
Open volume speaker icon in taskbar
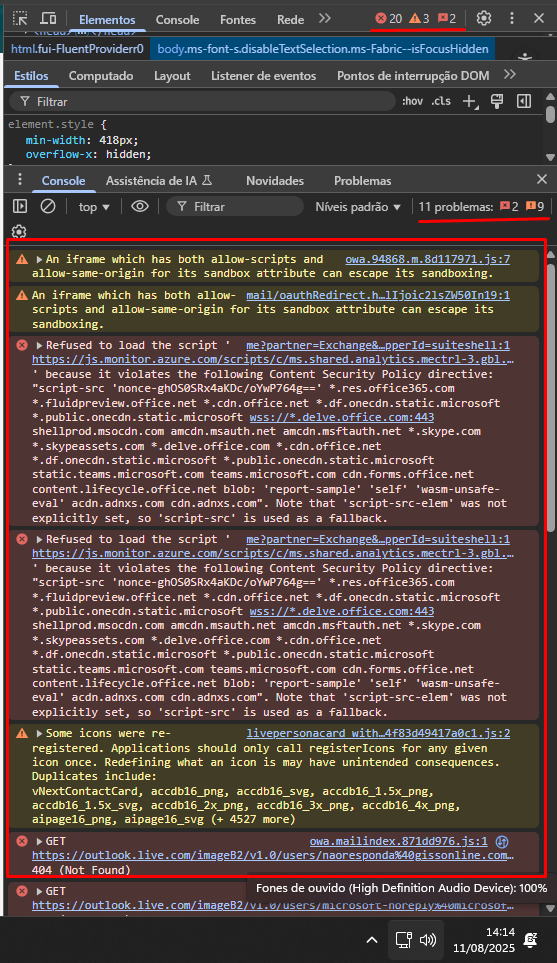click(x=428, y=940)
